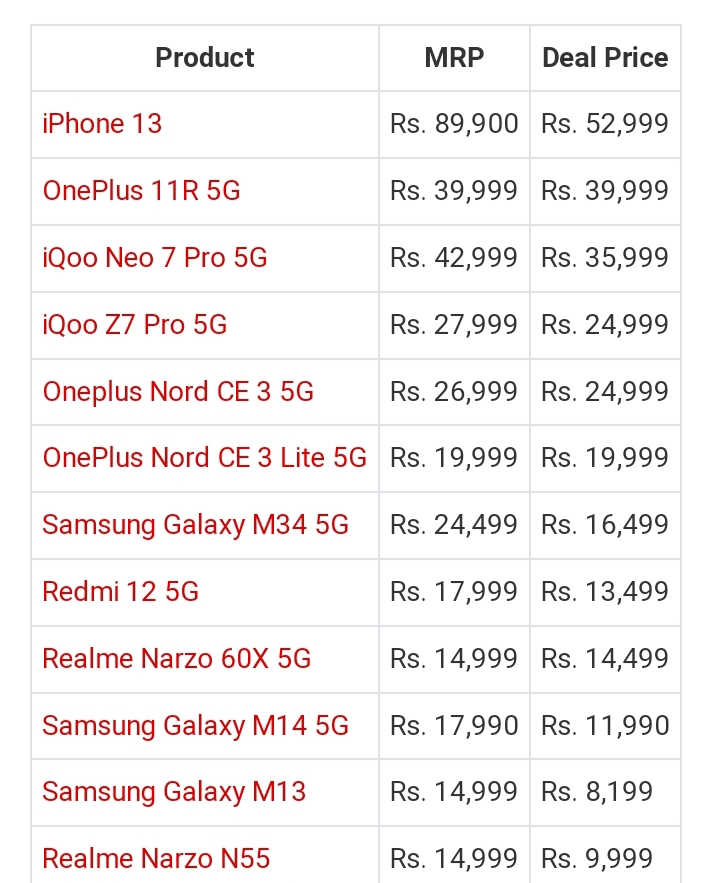Click Realme Narzo 60X 5G link

click(x=177, y=659)
